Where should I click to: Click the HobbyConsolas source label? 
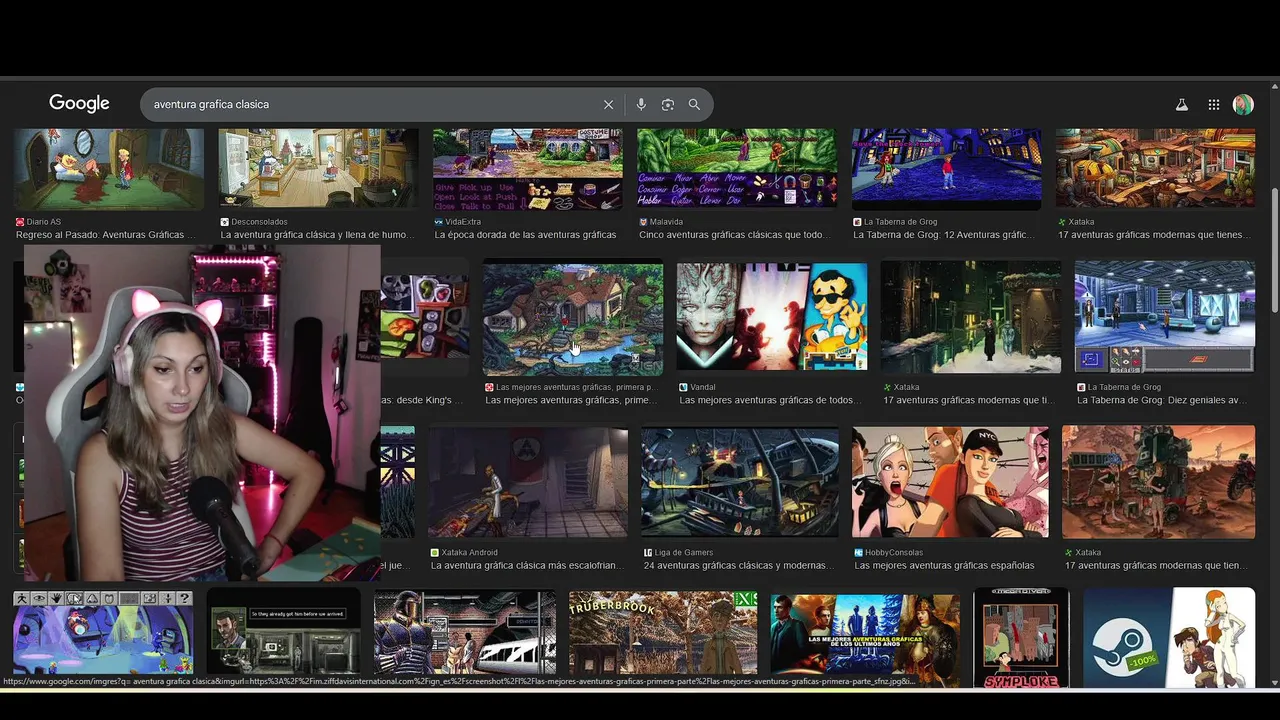pyautogui.click(x=894, y=552)
